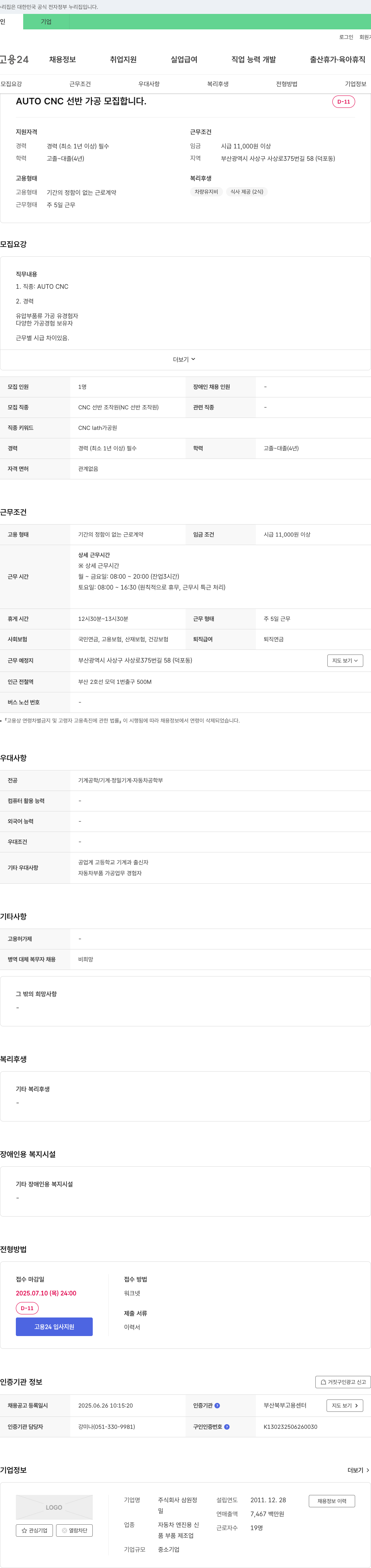
Task: Open the 취업지원 menu
Action: click(123, 60)
